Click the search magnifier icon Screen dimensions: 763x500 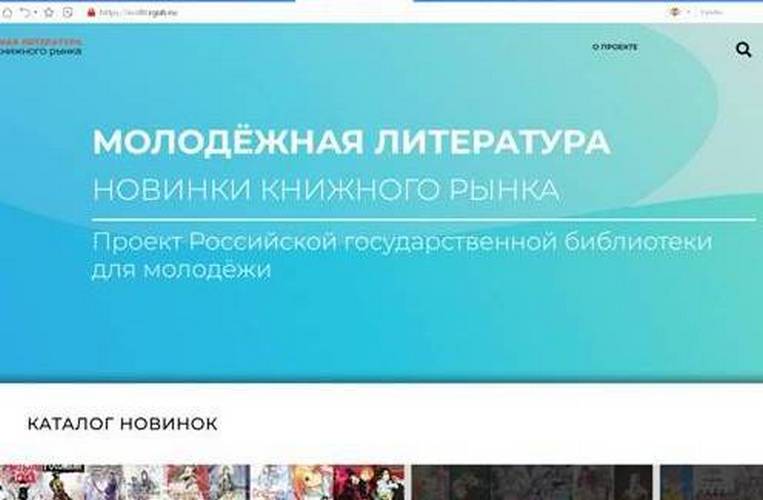click(x=744, y=49)
